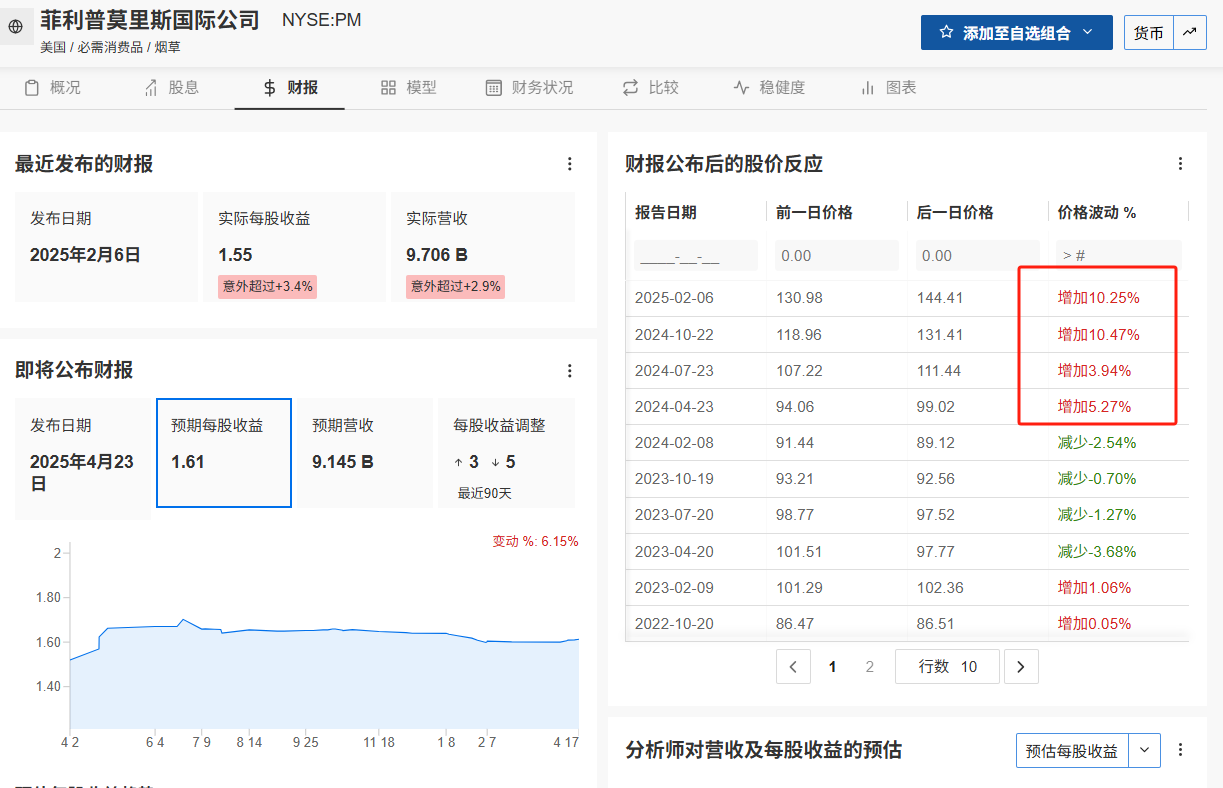
Task: Select the 每股收益调整 card
Action: click(507, 453)
